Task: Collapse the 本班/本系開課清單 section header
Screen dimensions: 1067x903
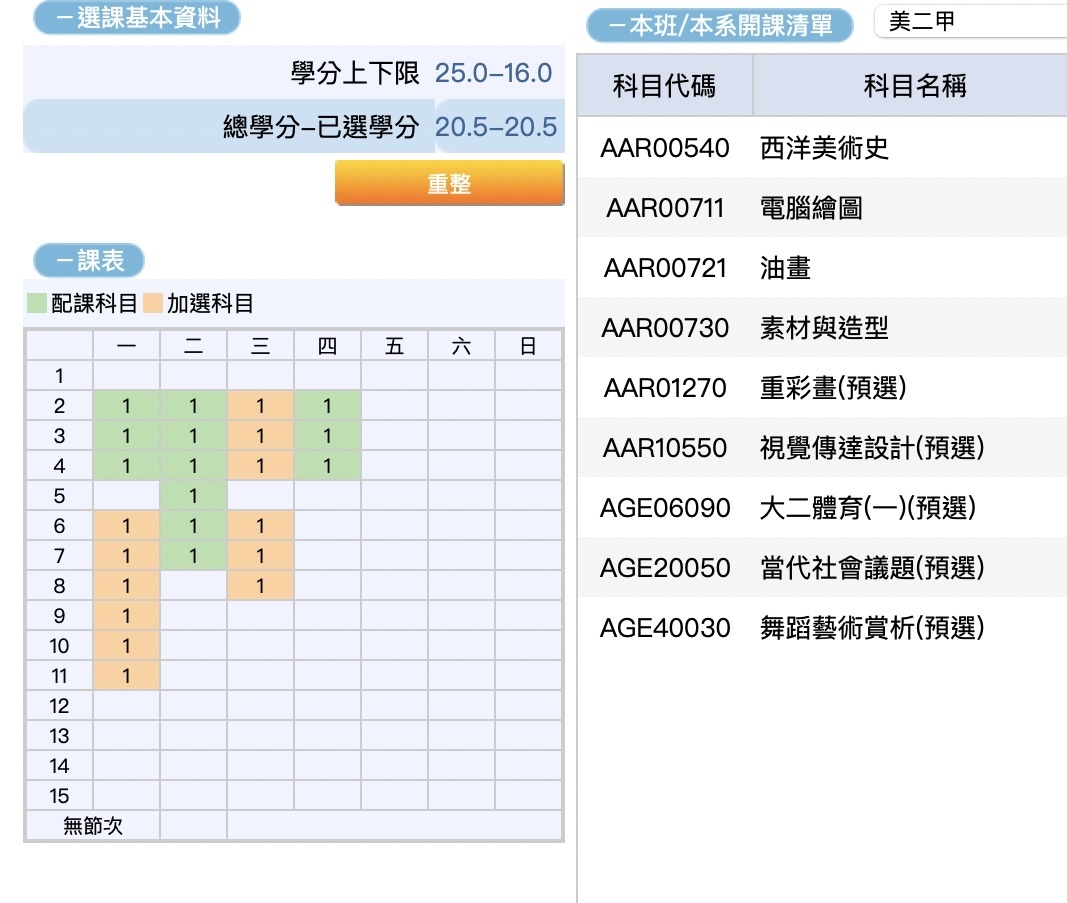Action: point(719,25)
